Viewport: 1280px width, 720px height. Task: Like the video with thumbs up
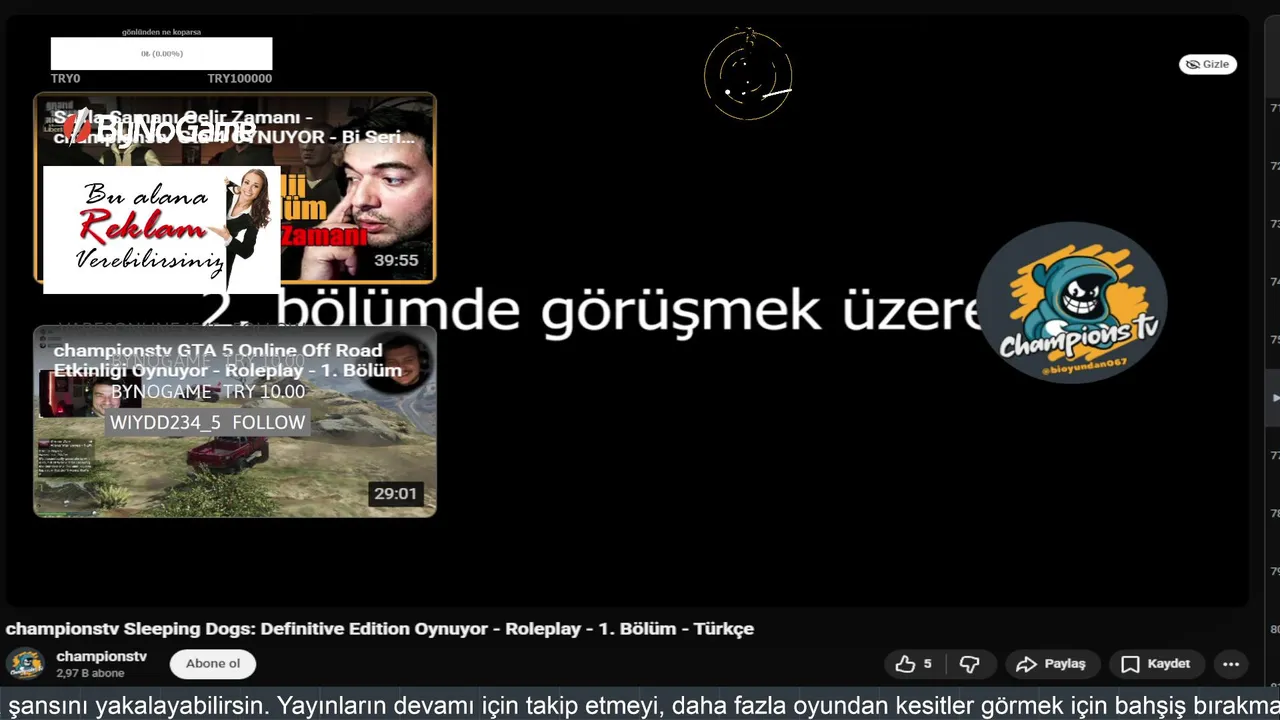coord(914,664)
